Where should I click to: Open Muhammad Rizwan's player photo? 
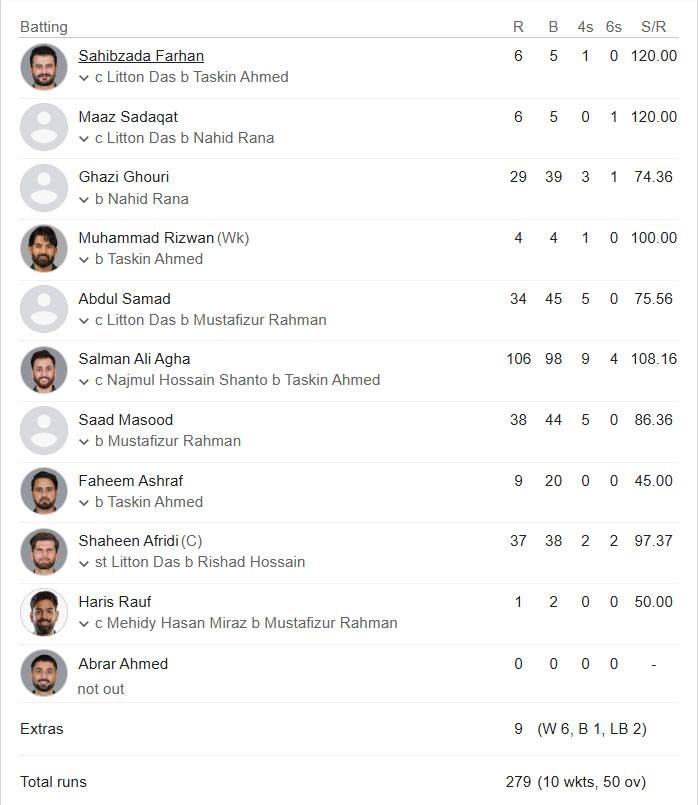pos(44,248)
